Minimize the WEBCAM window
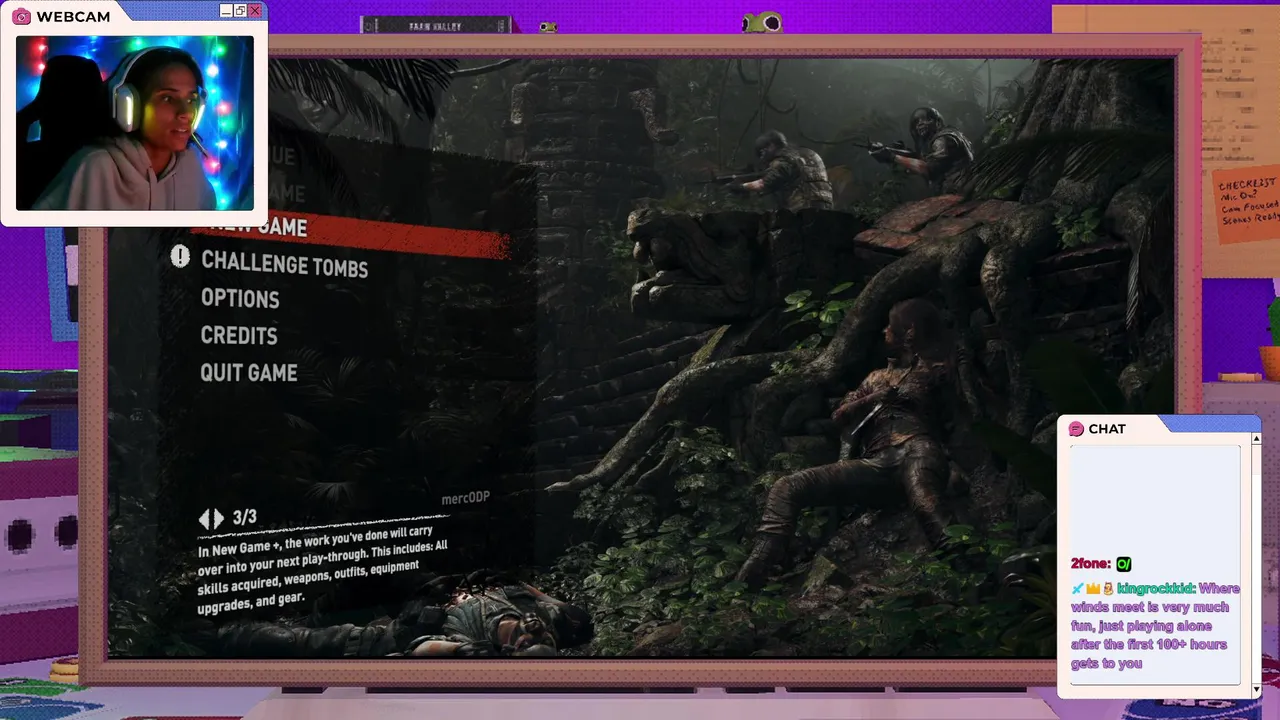 point(226,11)
